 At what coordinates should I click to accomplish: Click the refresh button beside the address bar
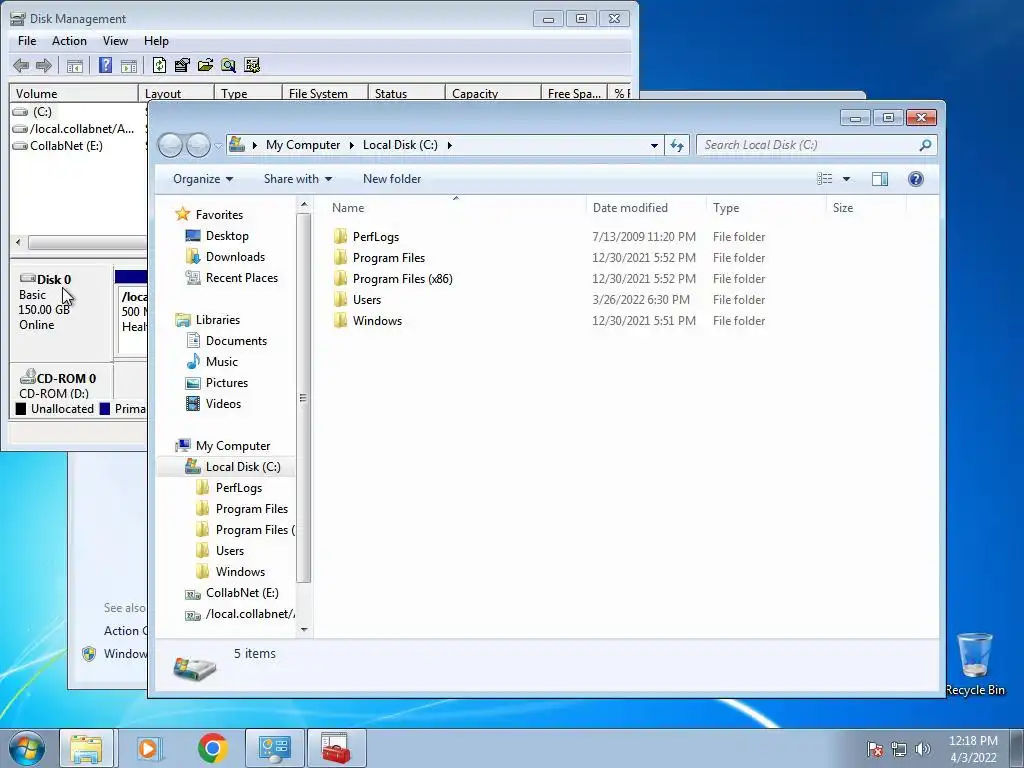[x=677, y=145]
